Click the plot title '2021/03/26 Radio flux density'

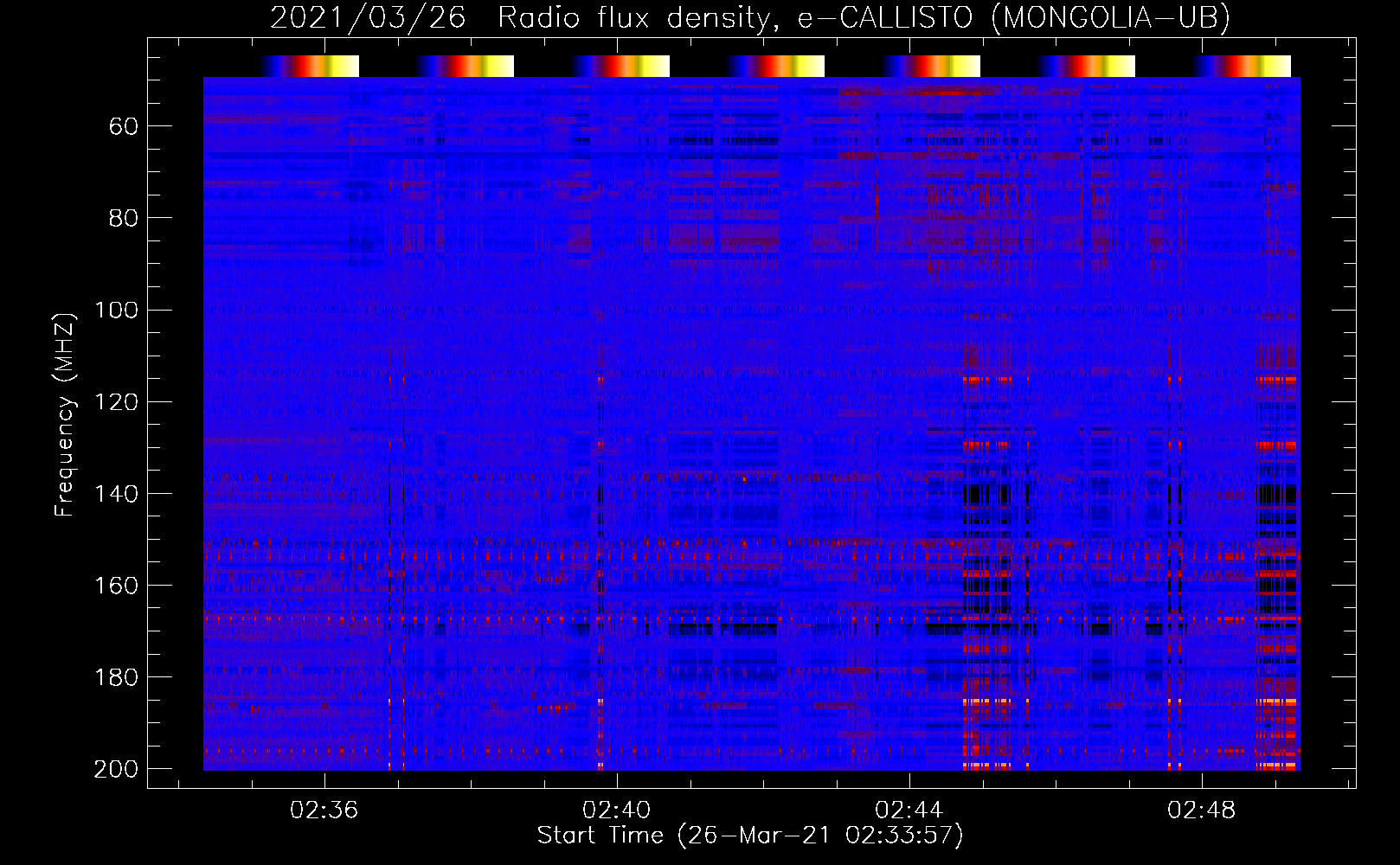519,18
